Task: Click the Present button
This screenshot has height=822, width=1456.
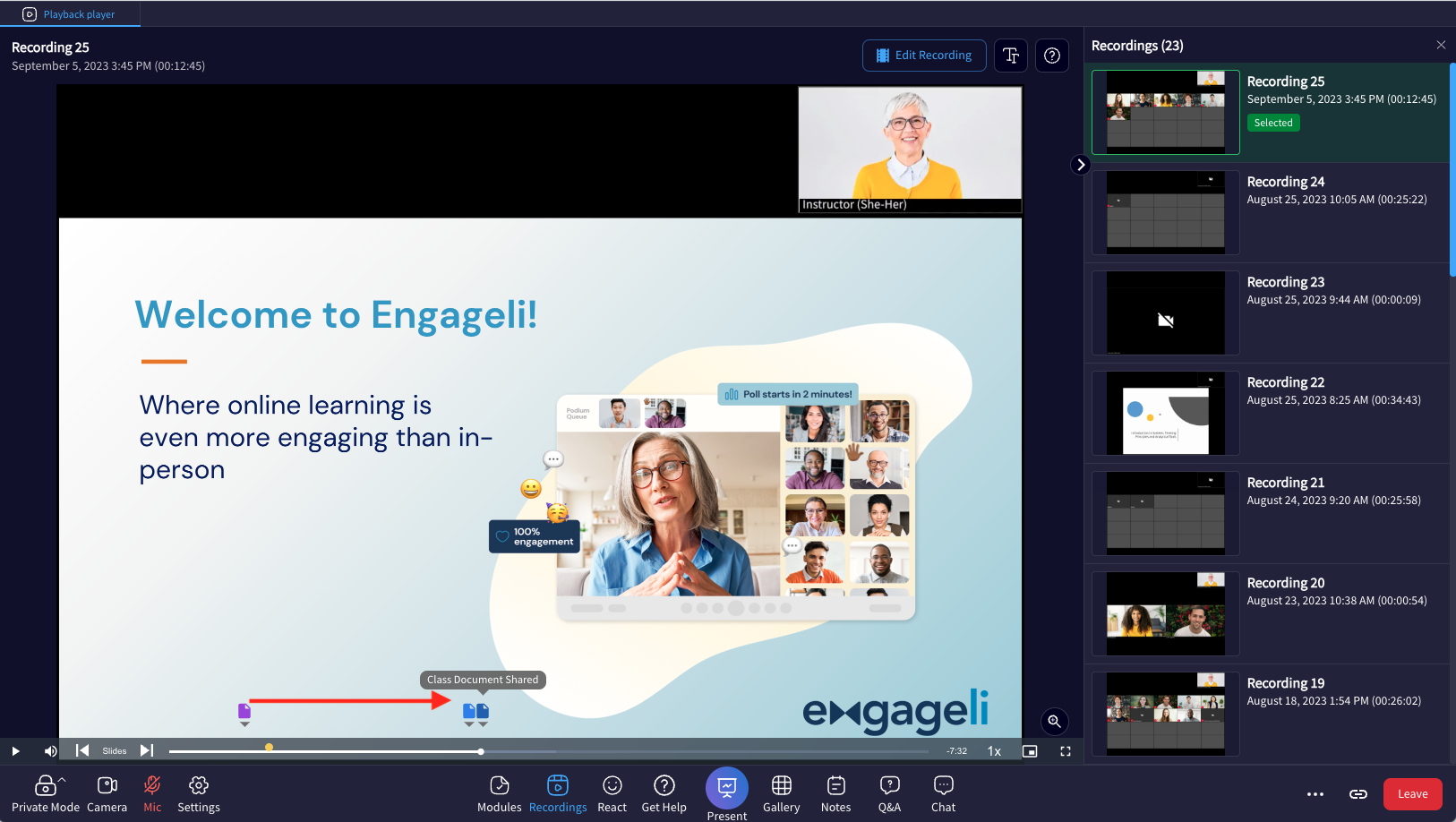Action: click(x=727, y=794)
